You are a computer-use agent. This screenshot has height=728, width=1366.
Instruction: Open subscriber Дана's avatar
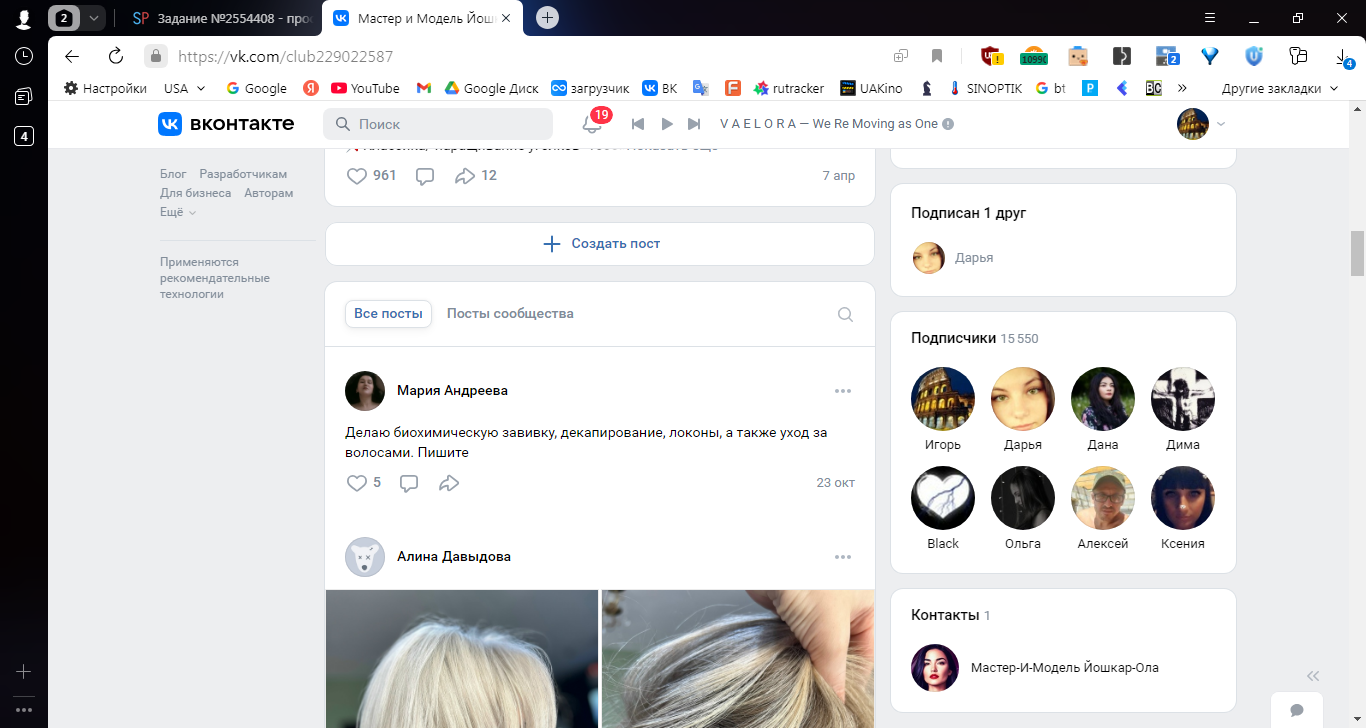[x=1103, y=399]
